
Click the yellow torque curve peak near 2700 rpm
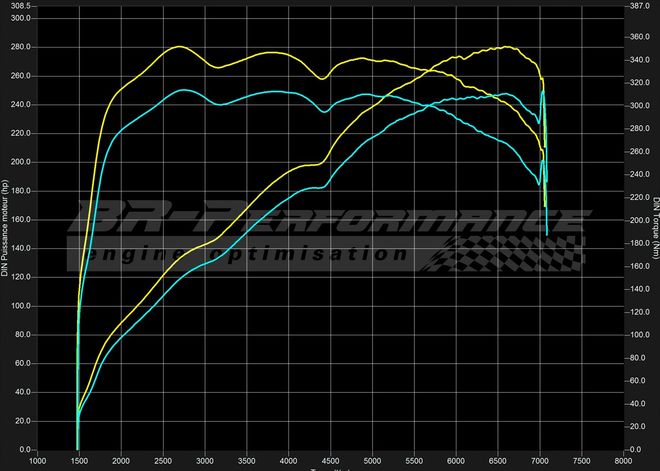[178, 47]
